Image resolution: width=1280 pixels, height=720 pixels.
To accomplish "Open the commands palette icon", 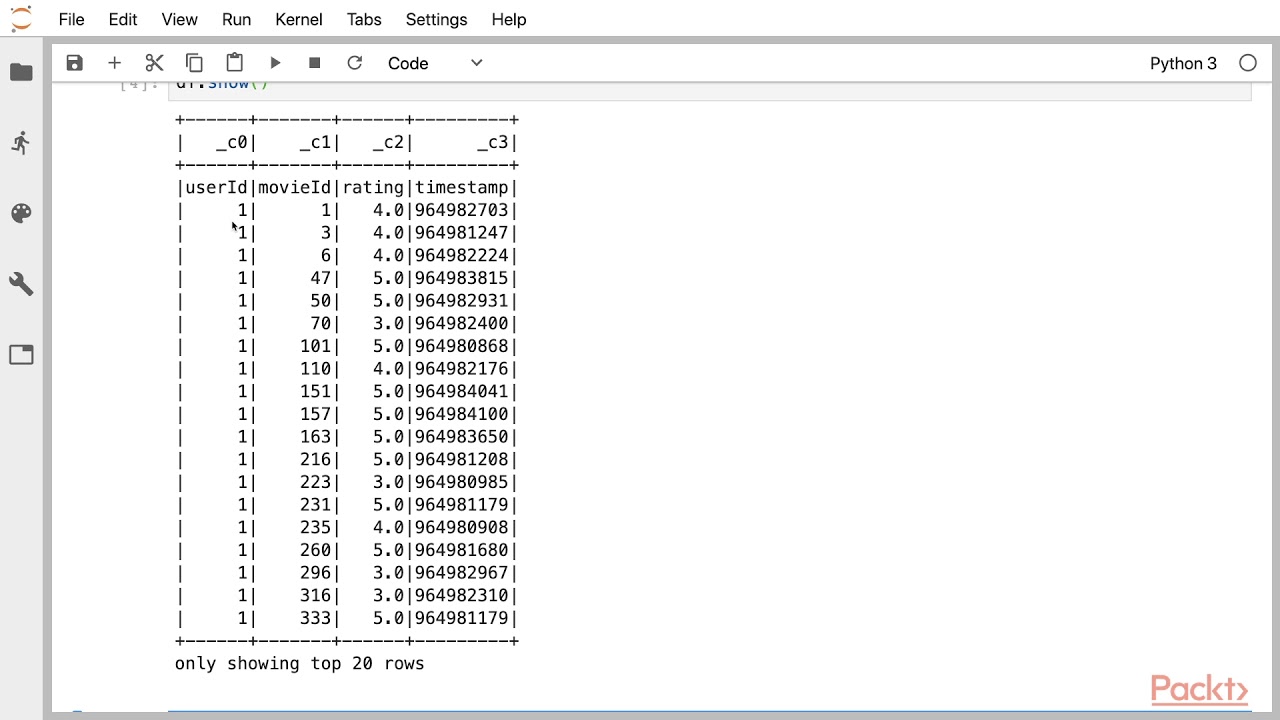I will pyautogui.click(x=21, y=213).
